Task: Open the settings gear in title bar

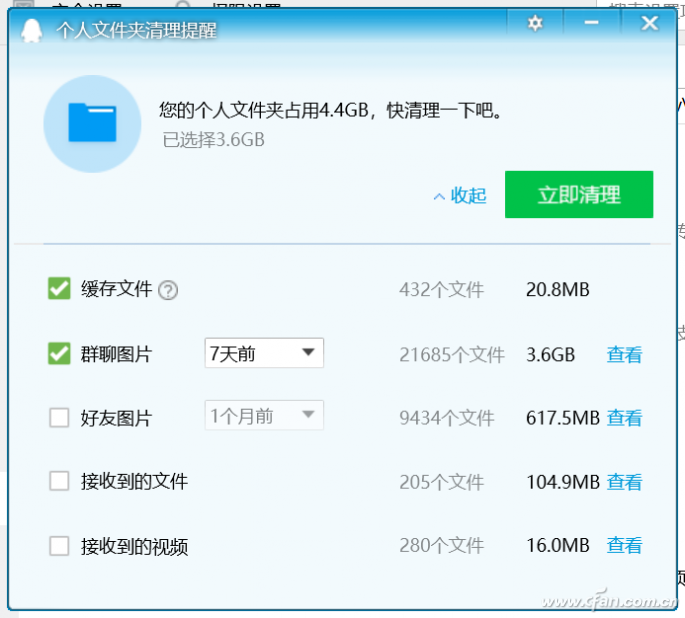Action: pos(535,23)
